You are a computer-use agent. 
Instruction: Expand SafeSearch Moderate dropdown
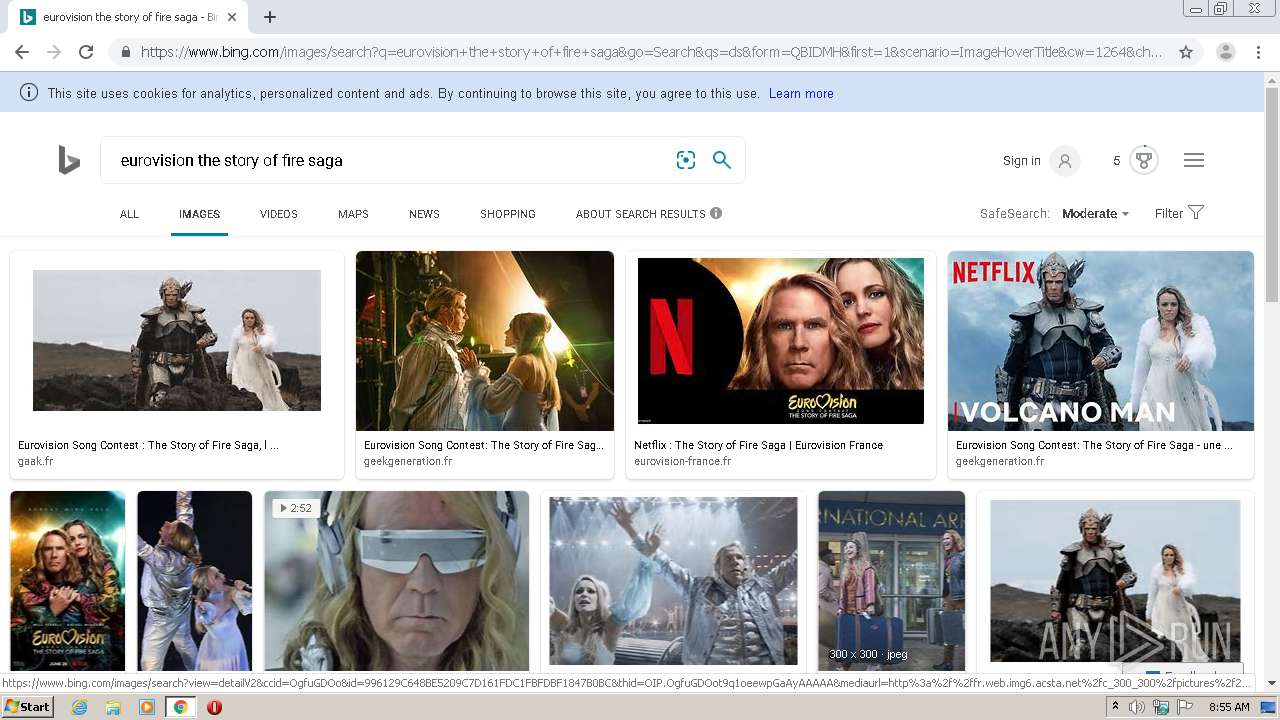click(x=1095, y=213)
